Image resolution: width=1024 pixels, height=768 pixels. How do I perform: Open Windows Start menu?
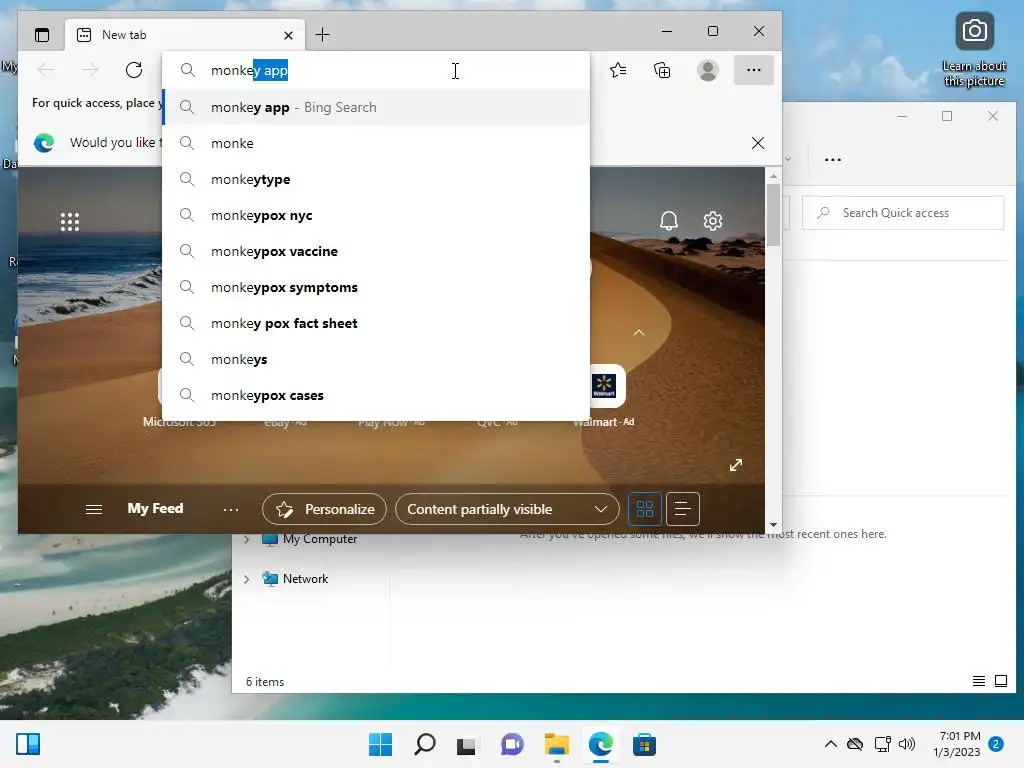click(x=380, y=744)
